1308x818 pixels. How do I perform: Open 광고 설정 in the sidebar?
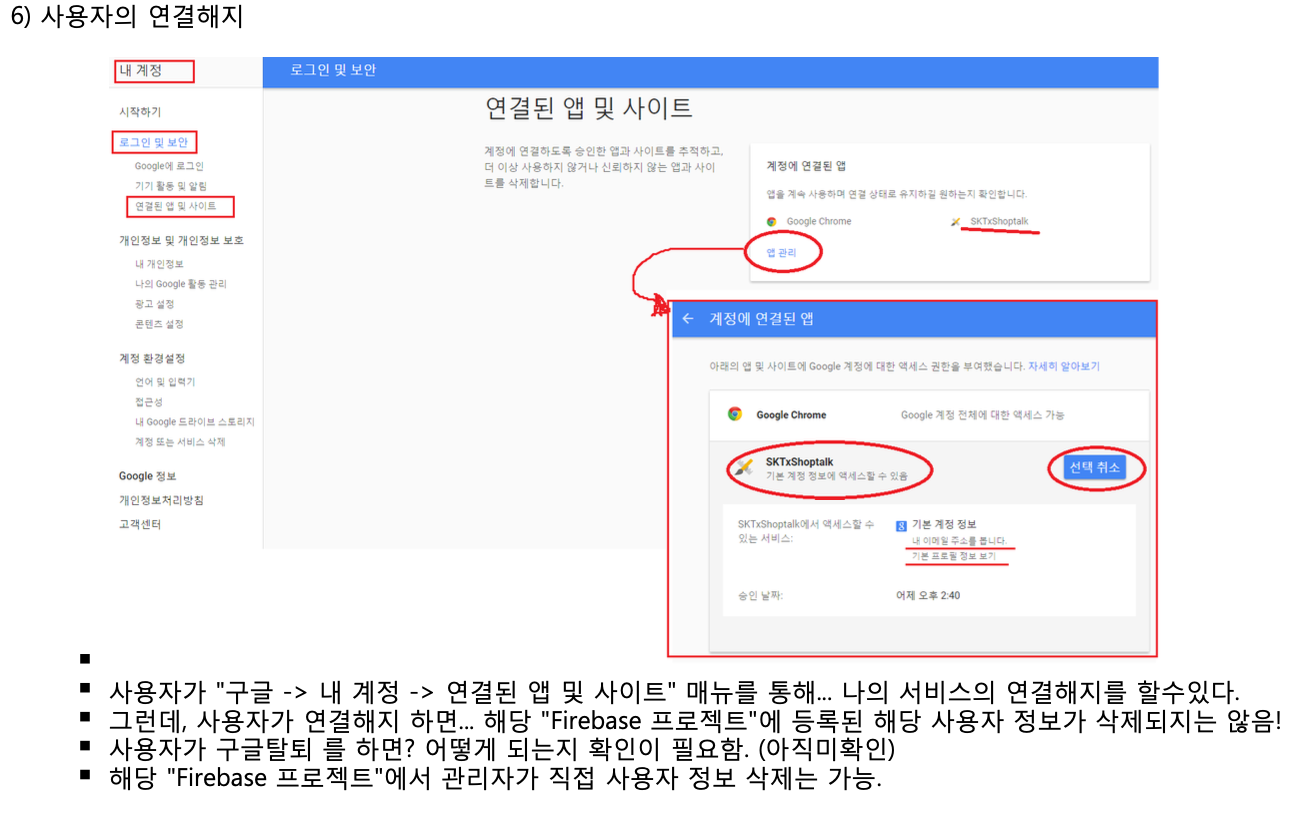point(155,304)
